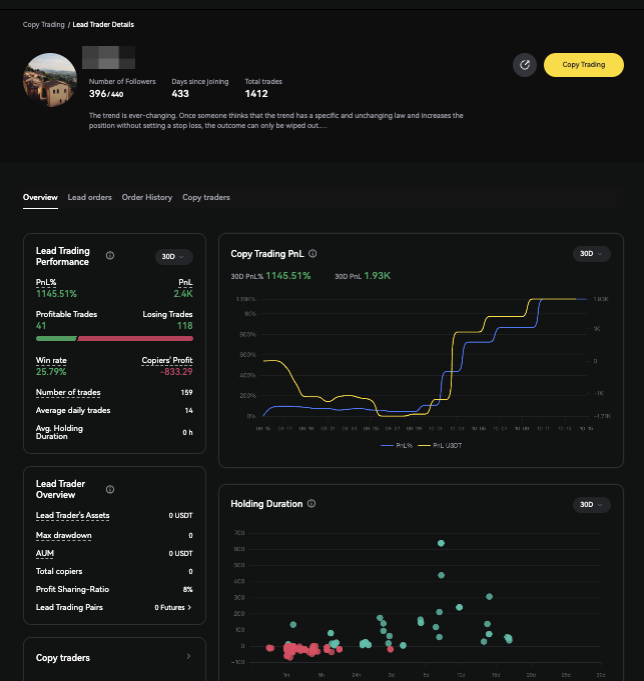Expand Lead Trading Pairs 0 Futures arrow
This screenshot has width=644, height=681.
[189, 607]
